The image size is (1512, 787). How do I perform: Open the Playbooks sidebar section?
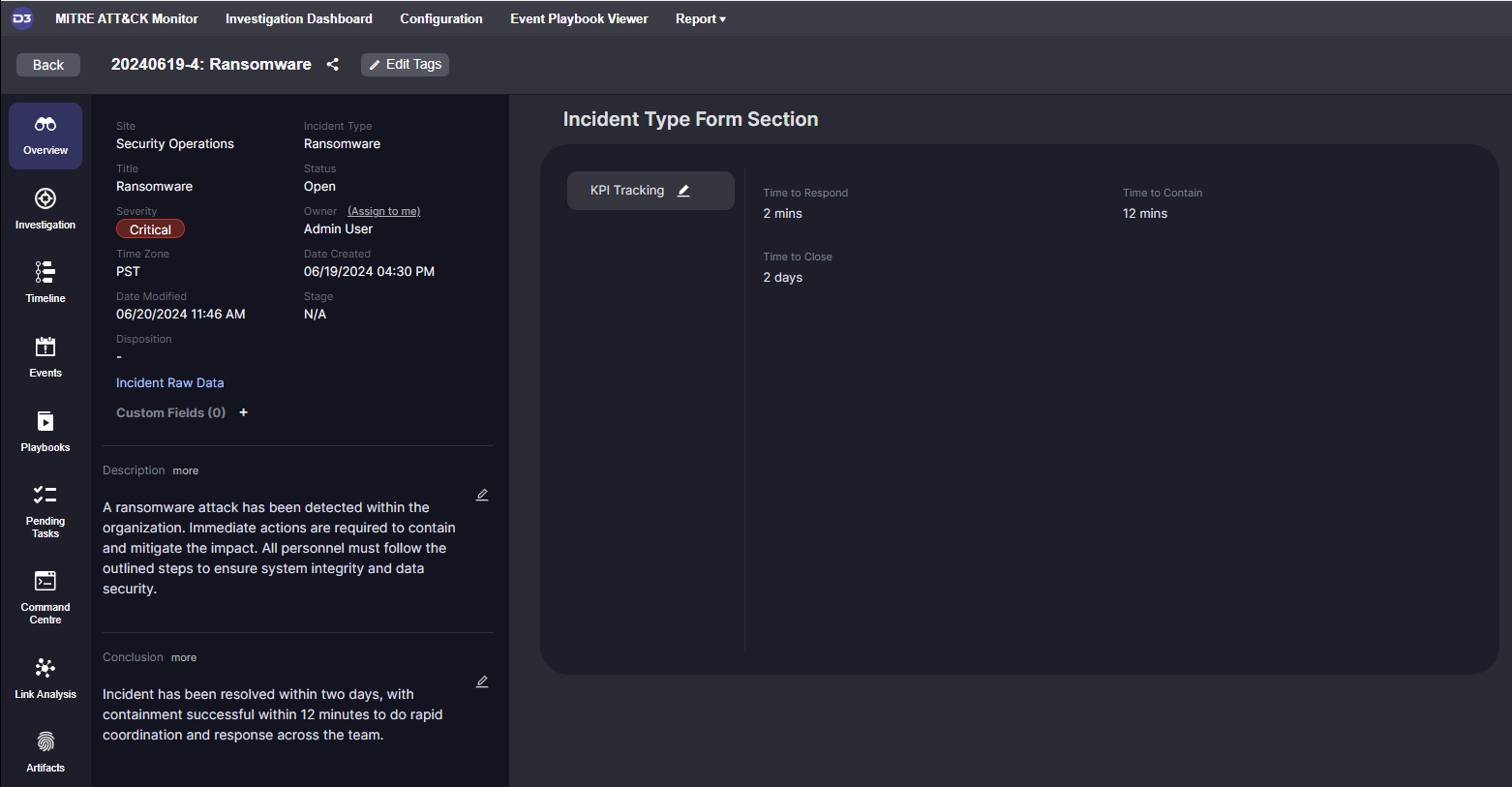tap(45, 432)
